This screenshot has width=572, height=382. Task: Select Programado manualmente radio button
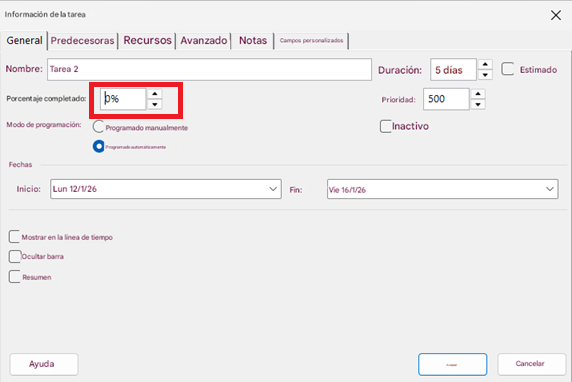[x=98, y=127]
